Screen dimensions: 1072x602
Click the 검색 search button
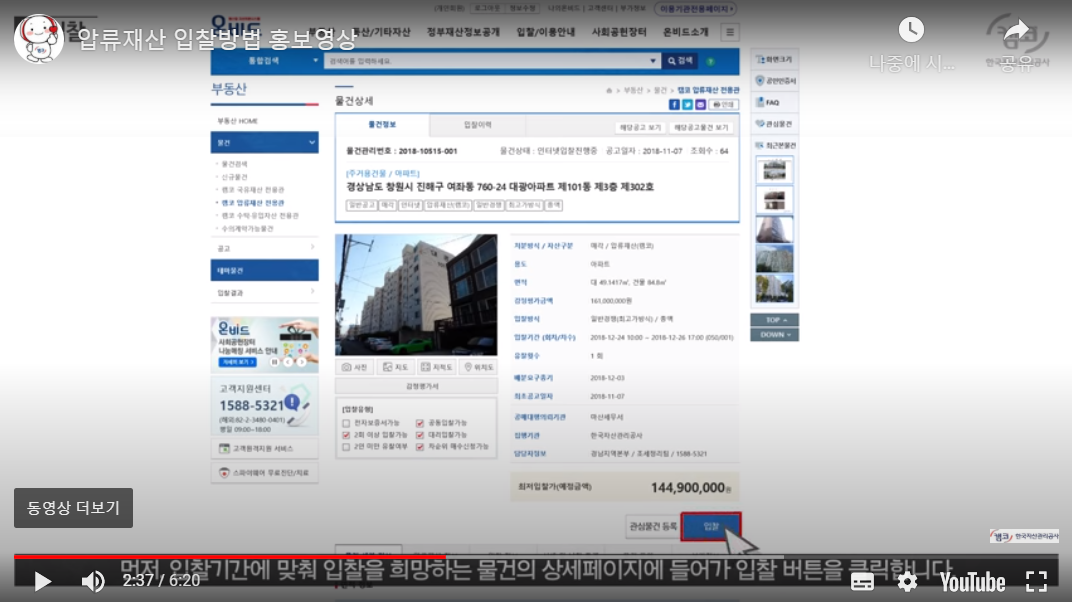(680, 61)
